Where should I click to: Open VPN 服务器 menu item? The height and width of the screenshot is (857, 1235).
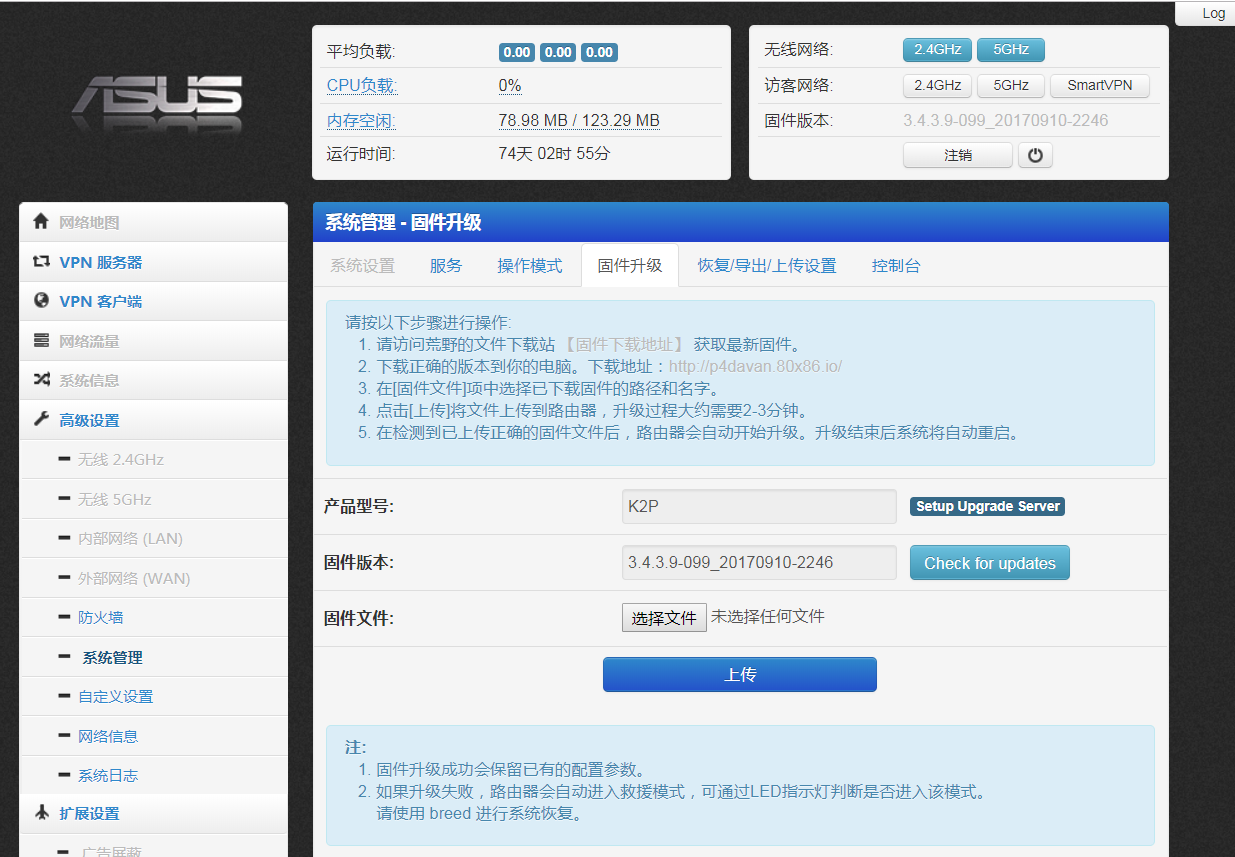click(x=153, y=262)
